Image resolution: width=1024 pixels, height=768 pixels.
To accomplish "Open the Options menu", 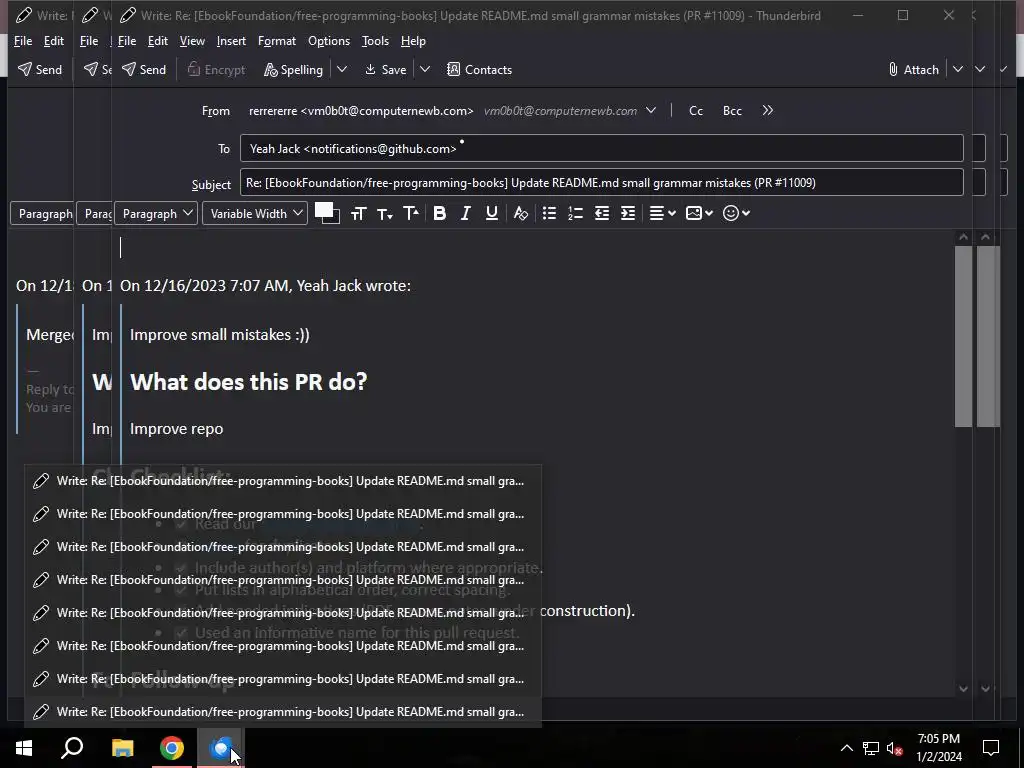I will point(328,40).
